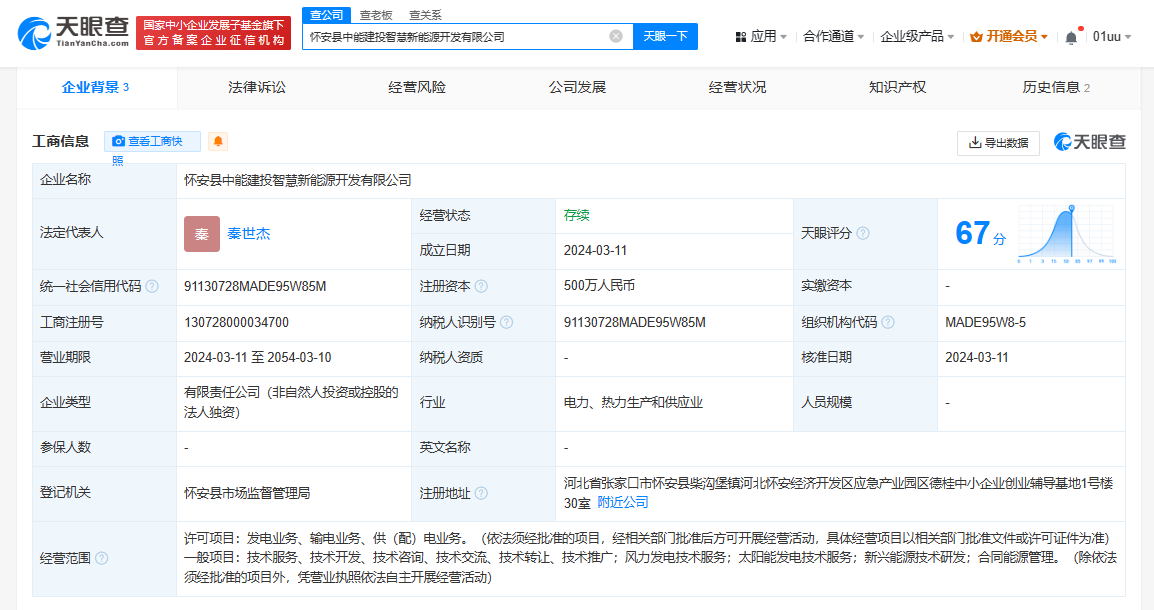
Task: Click the 500万人民币 registered capital value
Action: [x=599, y=286]
